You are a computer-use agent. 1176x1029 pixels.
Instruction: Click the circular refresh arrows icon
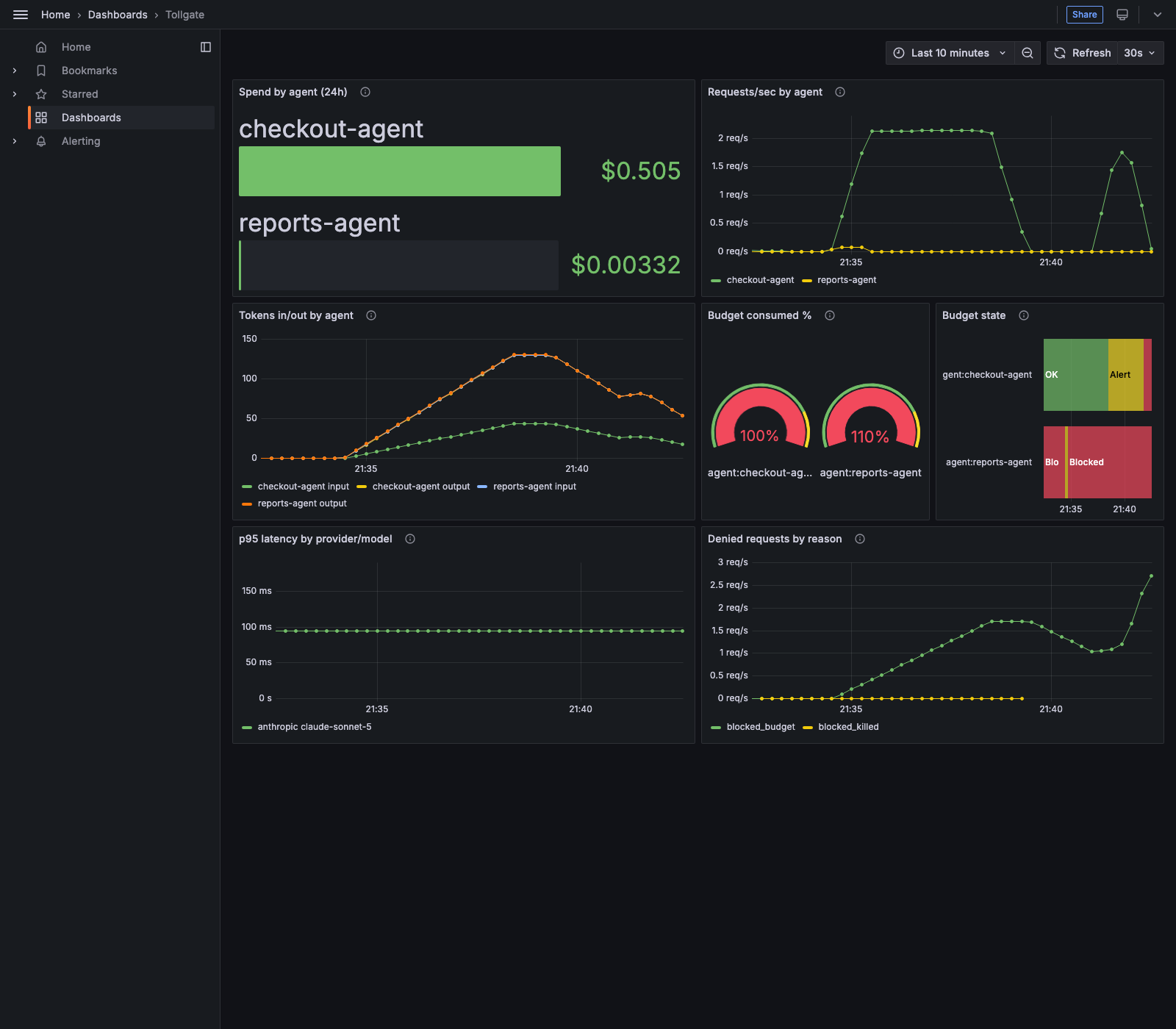[x=1060, y=53]
